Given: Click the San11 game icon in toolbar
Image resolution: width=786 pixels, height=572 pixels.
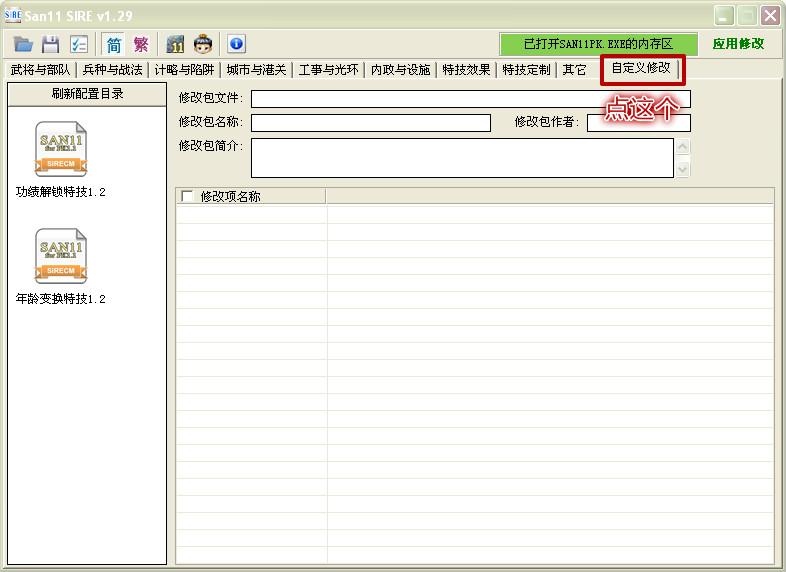Looking at the screenshot, I should (176, 44).
